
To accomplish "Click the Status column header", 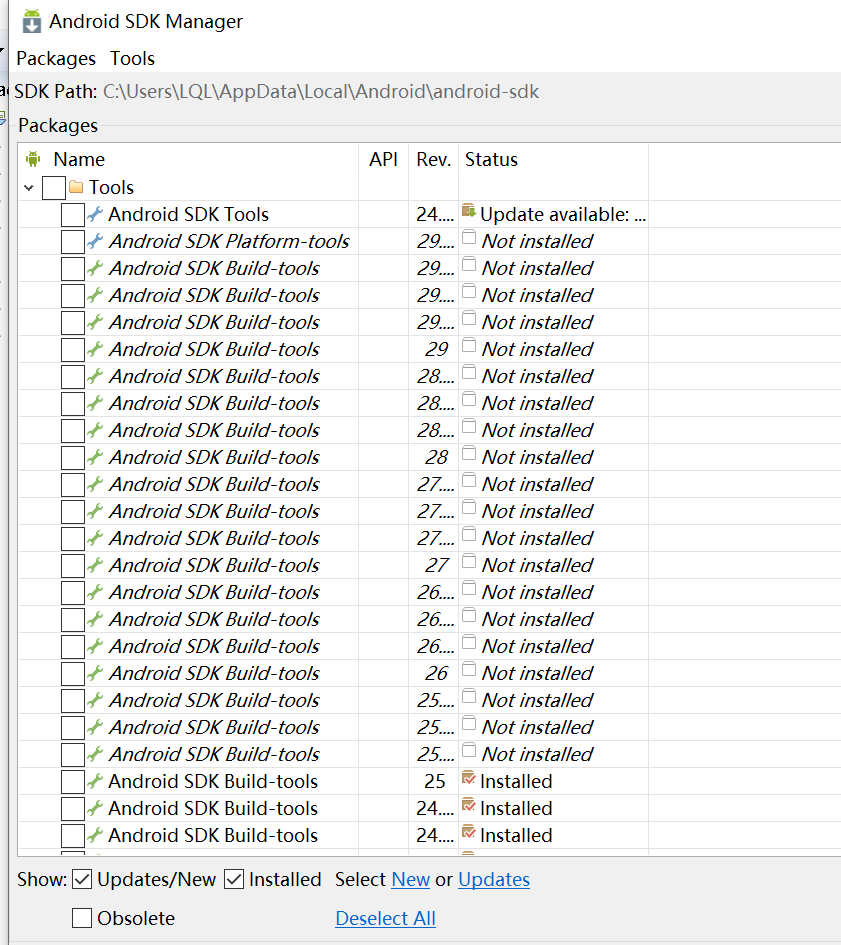I will click(x=491, y=159).
